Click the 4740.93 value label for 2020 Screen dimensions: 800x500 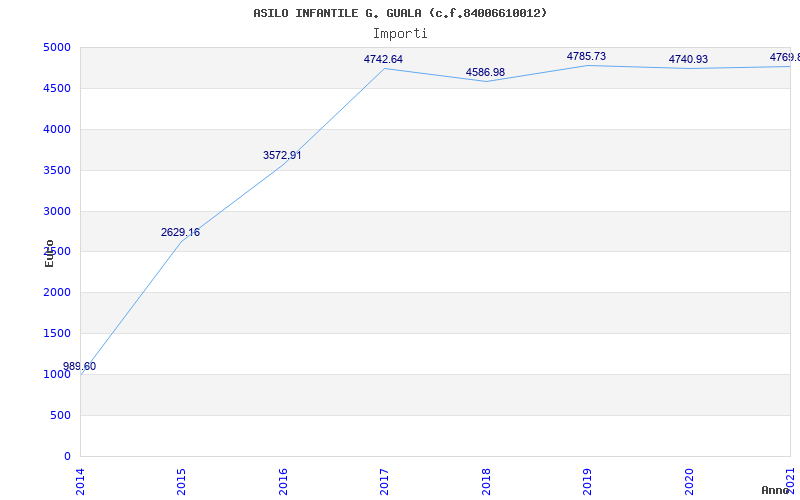(x=688, y=59)
